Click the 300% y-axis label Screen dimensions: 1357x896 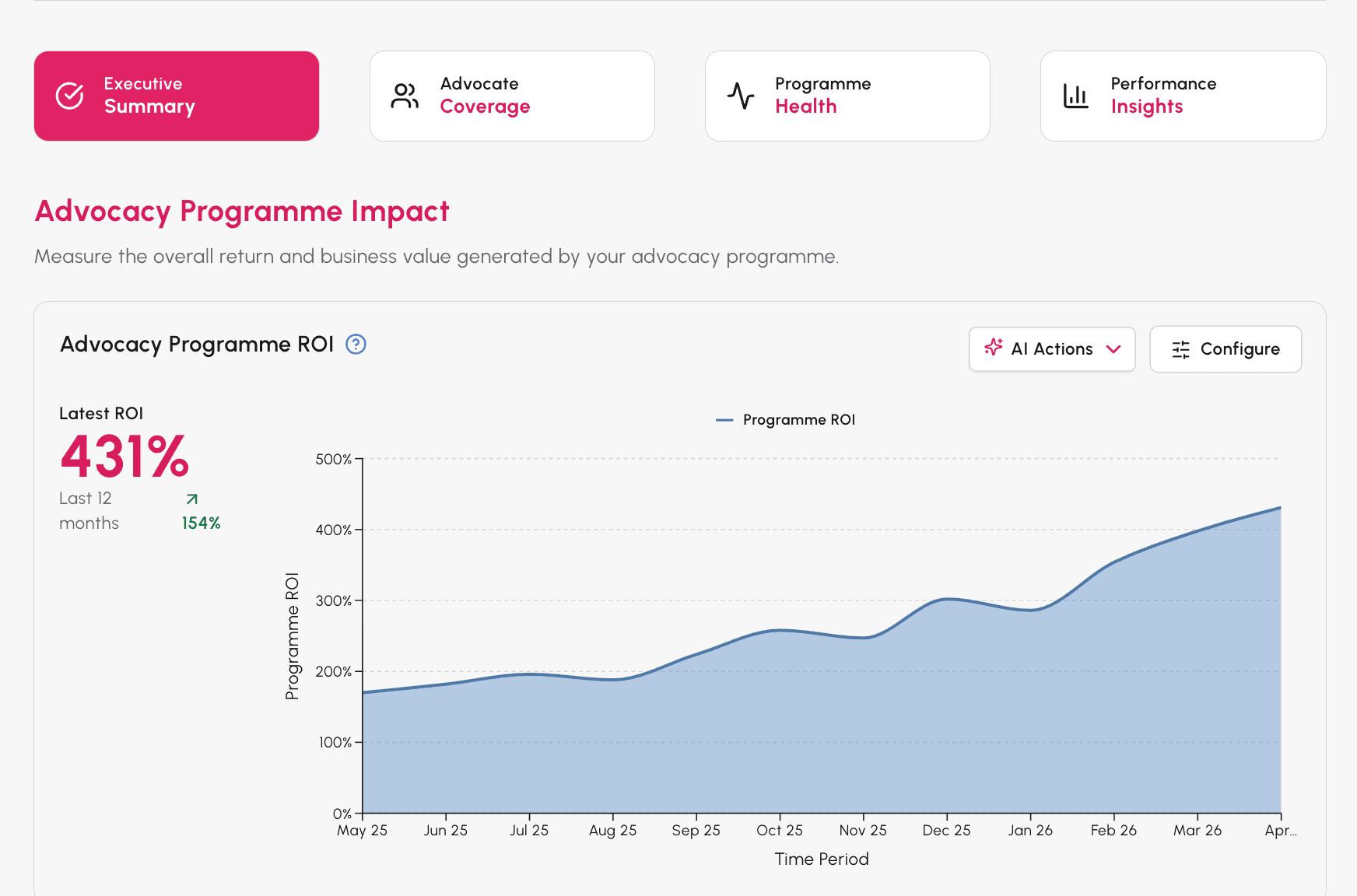point(334,601)
